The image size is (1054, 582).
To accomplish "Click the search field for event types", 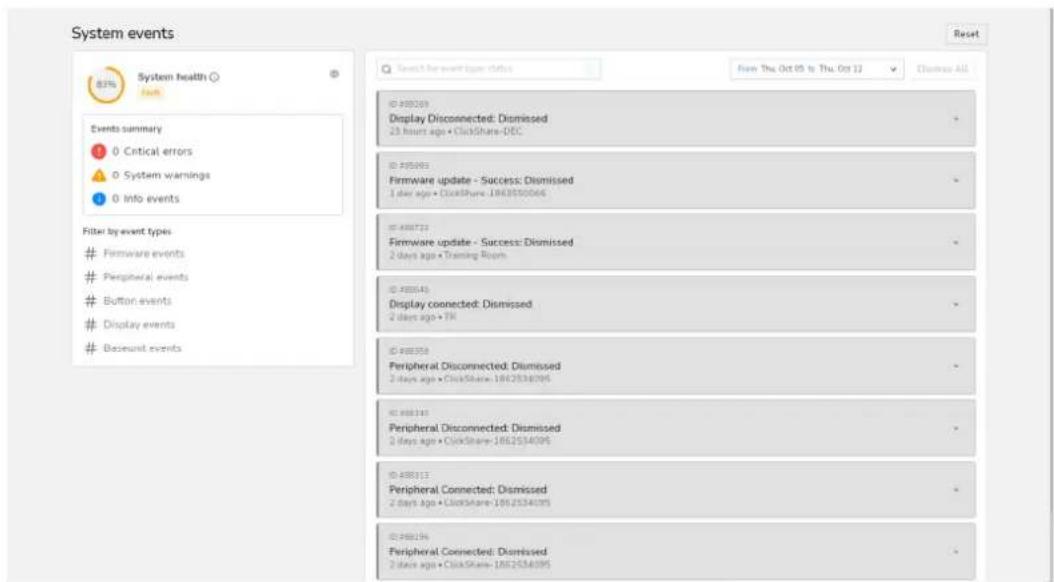I will click(489, 69).
